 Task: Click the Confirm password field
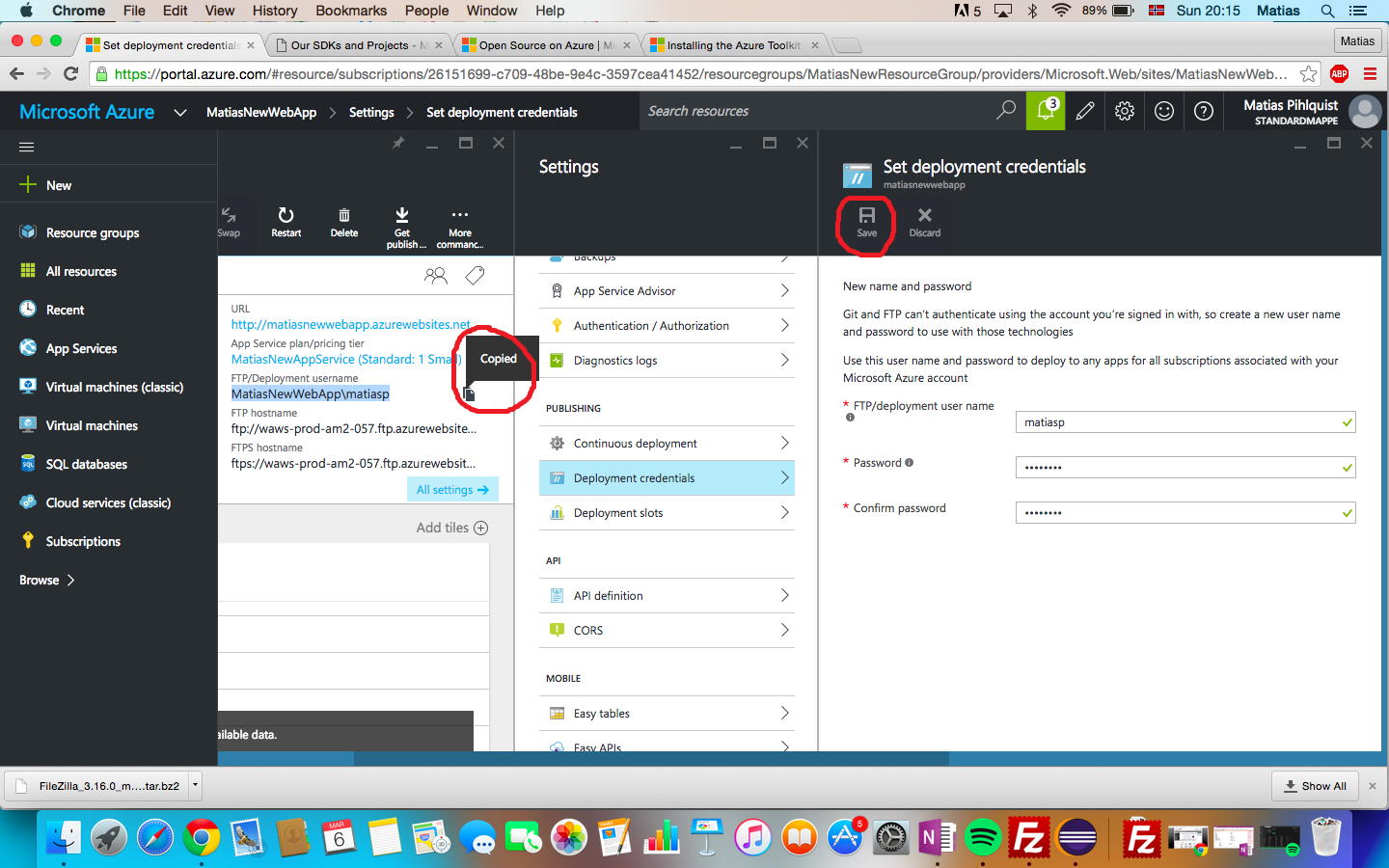(1185, 513)
